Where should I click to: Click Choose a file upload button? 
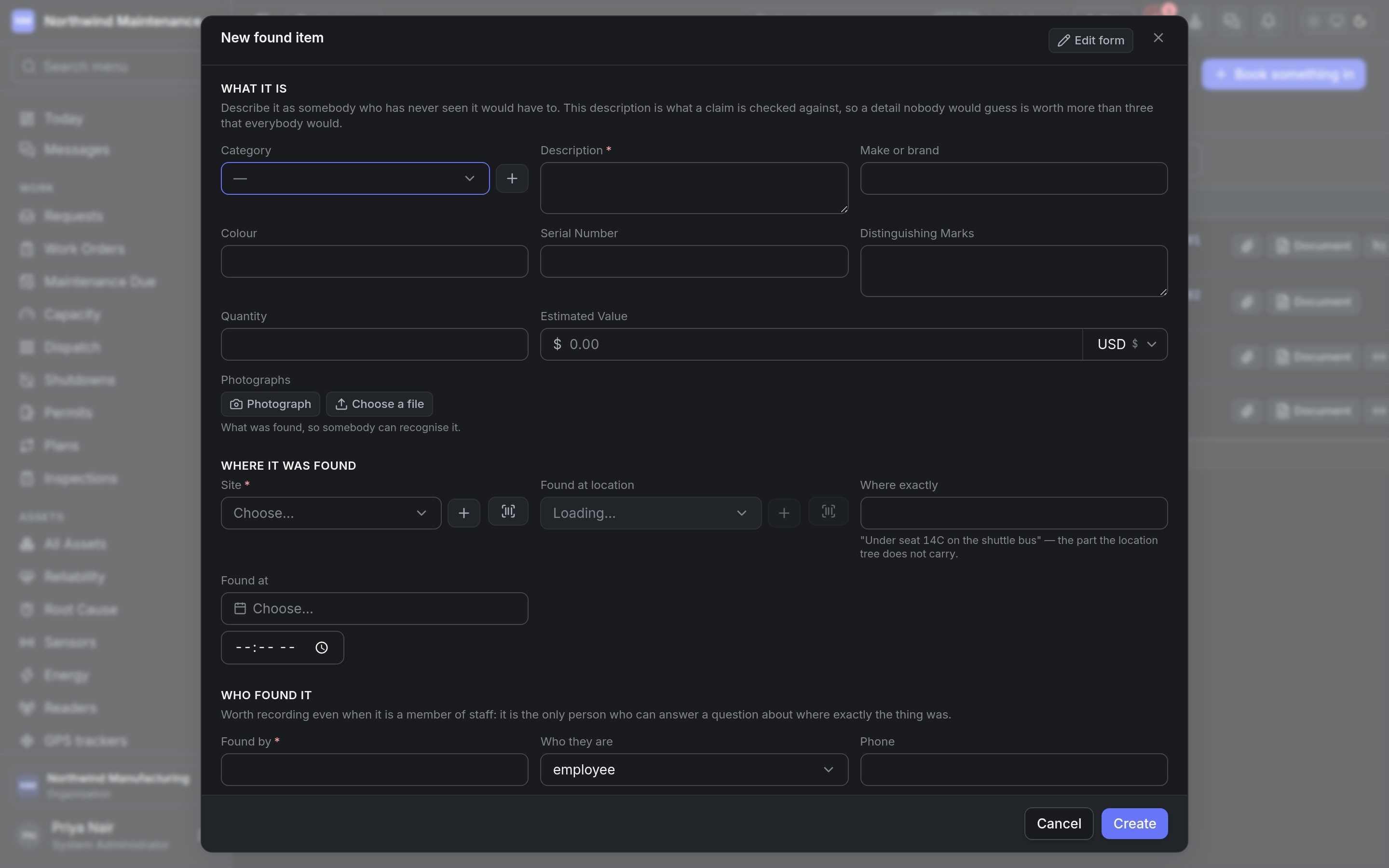tap(379, 404)
